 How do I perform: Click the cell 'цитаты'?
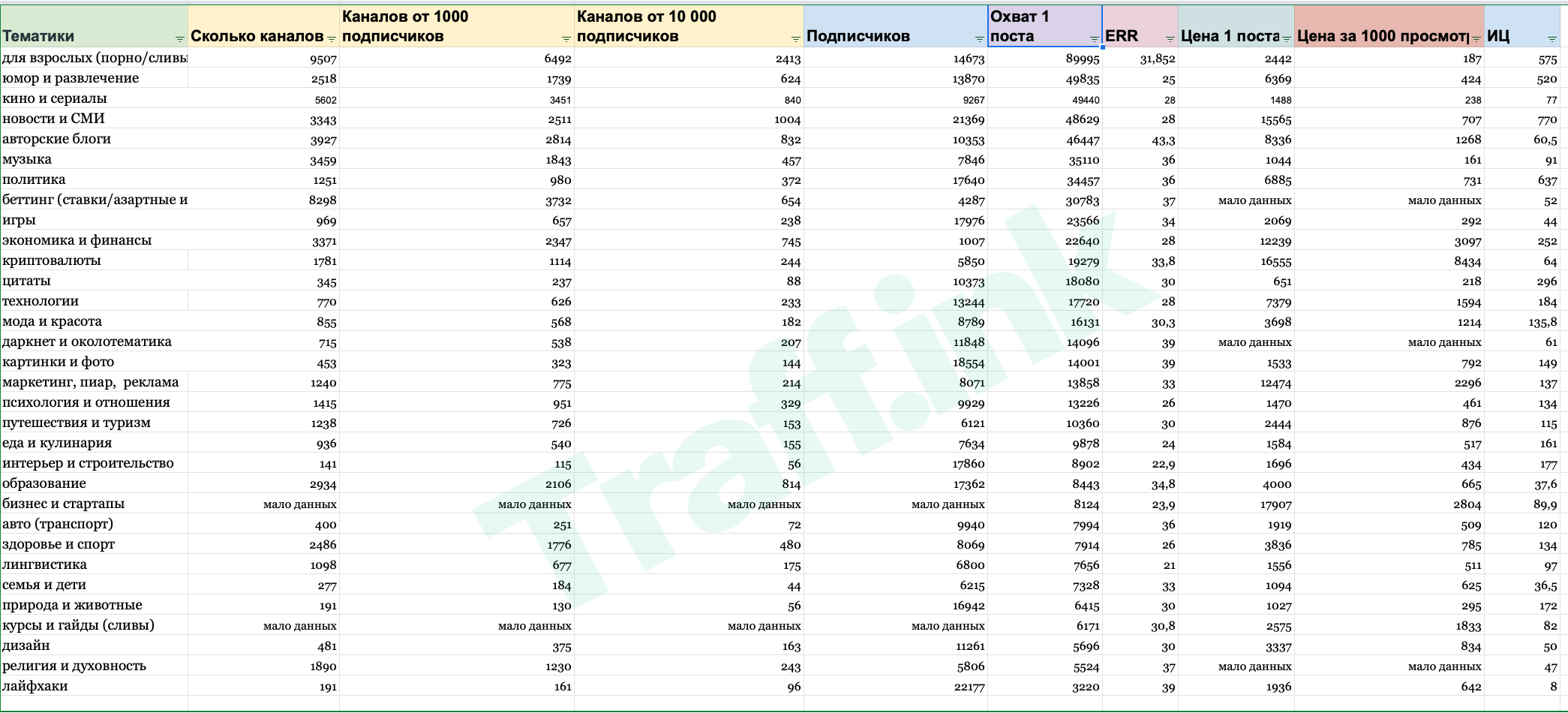pos(94,281)
